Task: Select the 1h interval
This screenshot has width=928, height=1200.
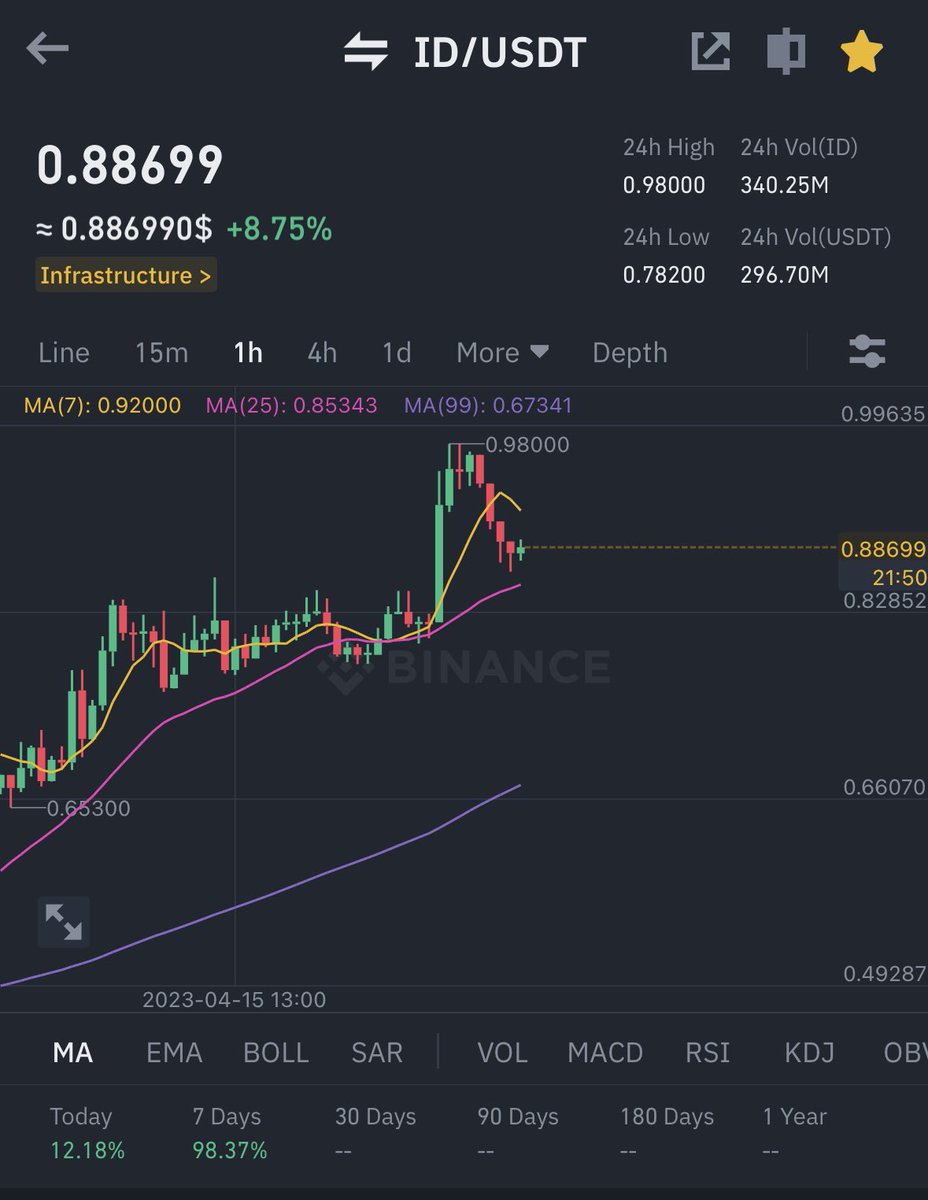Action: [x=248, y=353]
